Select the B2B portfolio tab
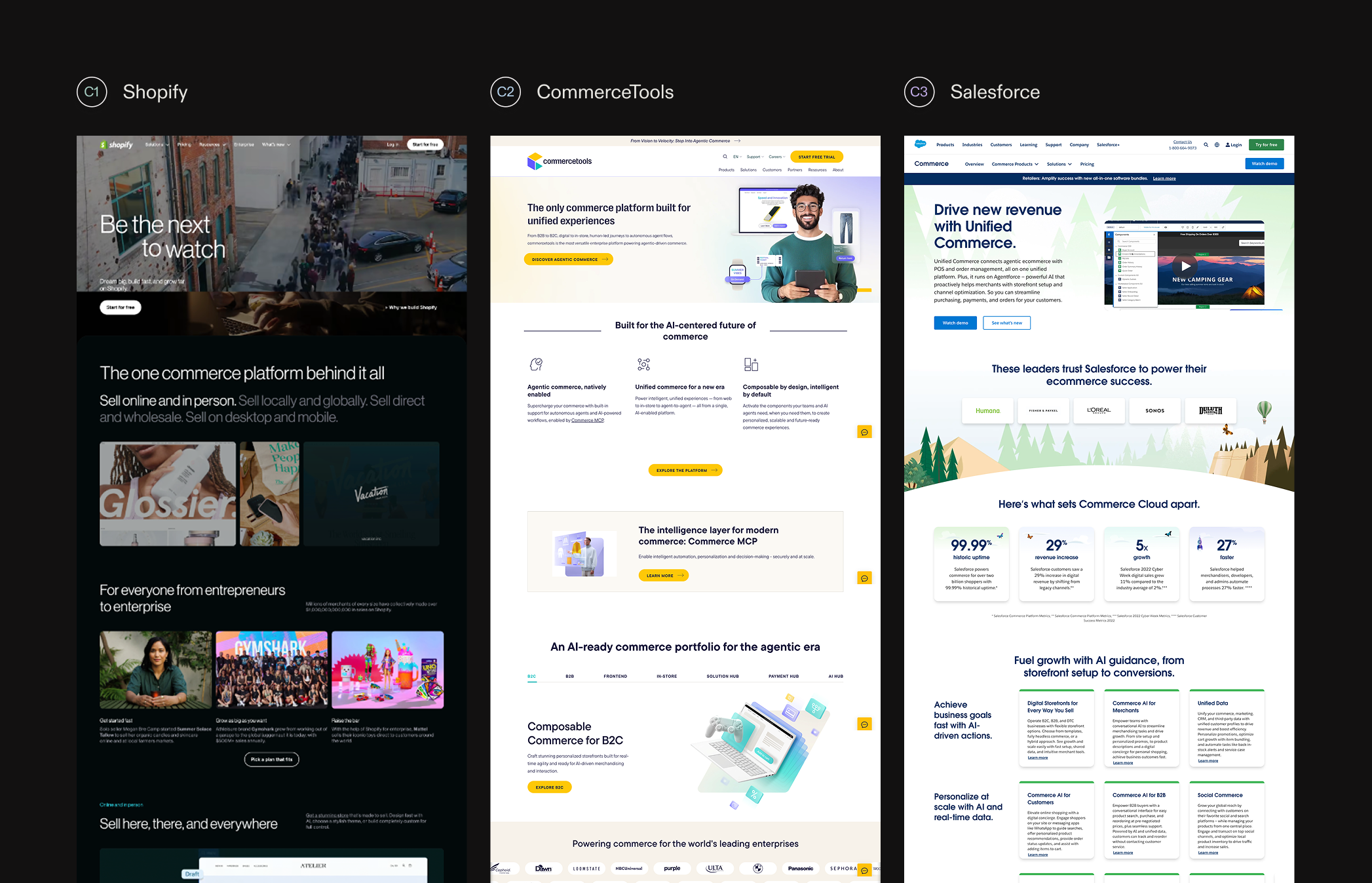The image size is (1372, 883). pyautogui.click(x=570, y=676)
